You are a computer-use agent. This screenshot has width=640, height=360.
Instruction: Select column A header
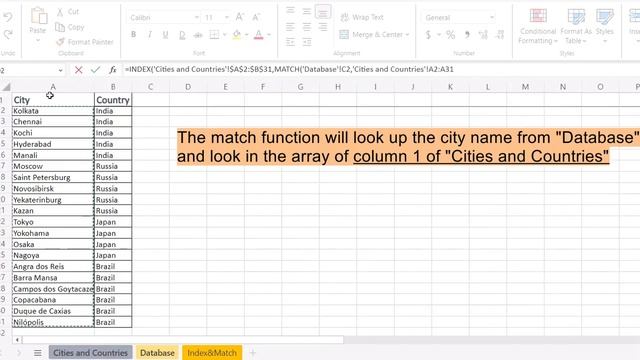53,87
